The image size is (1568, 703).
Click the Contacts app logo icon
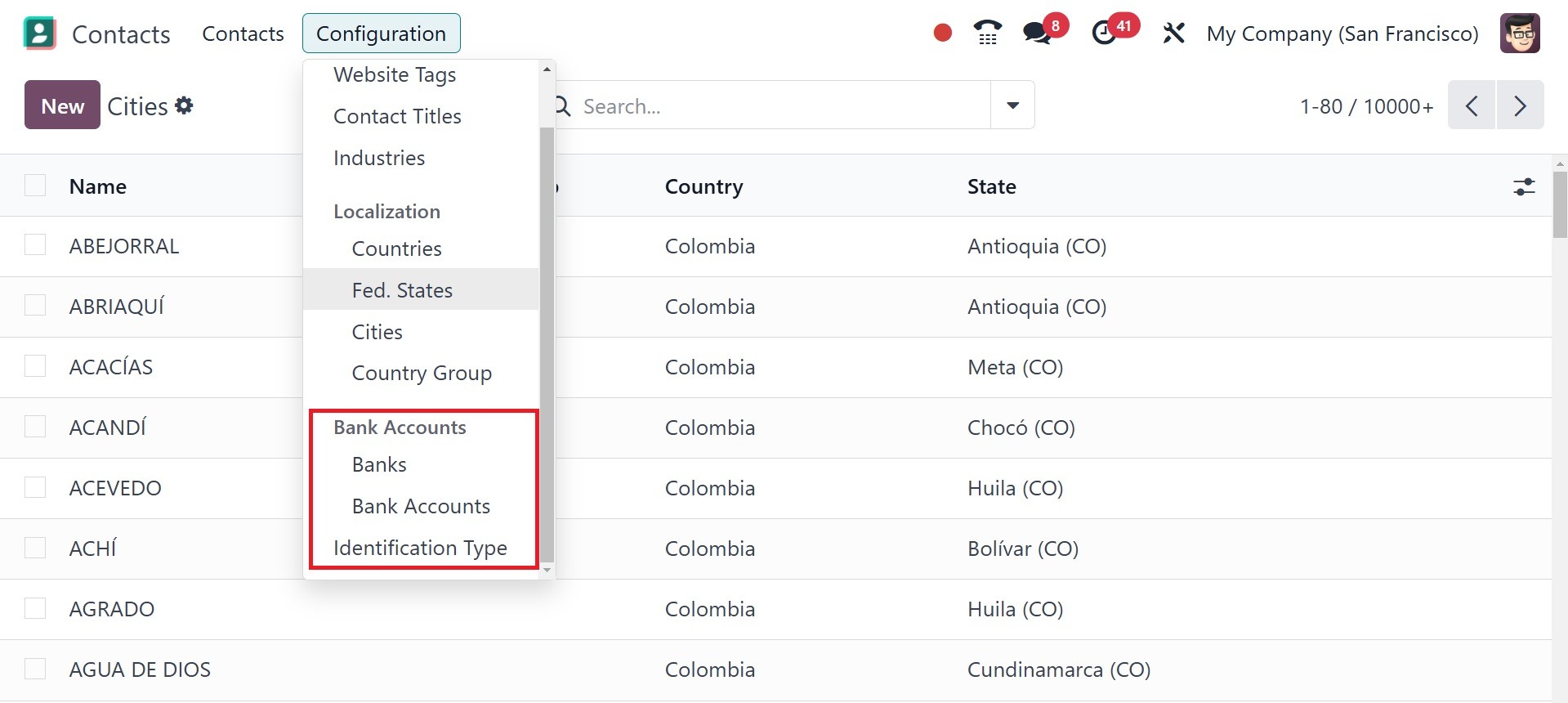click(39, 34)
